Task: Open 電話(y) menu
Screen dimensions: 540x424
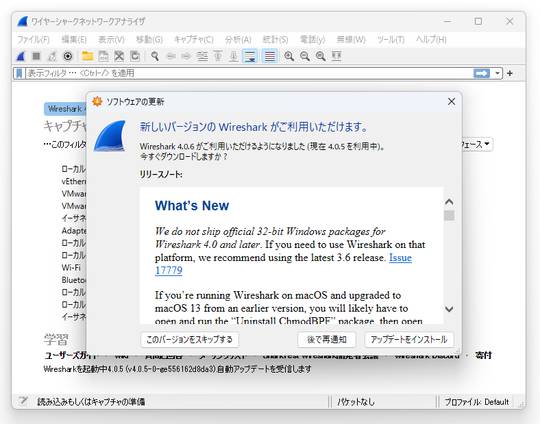Action: [312, 40]
